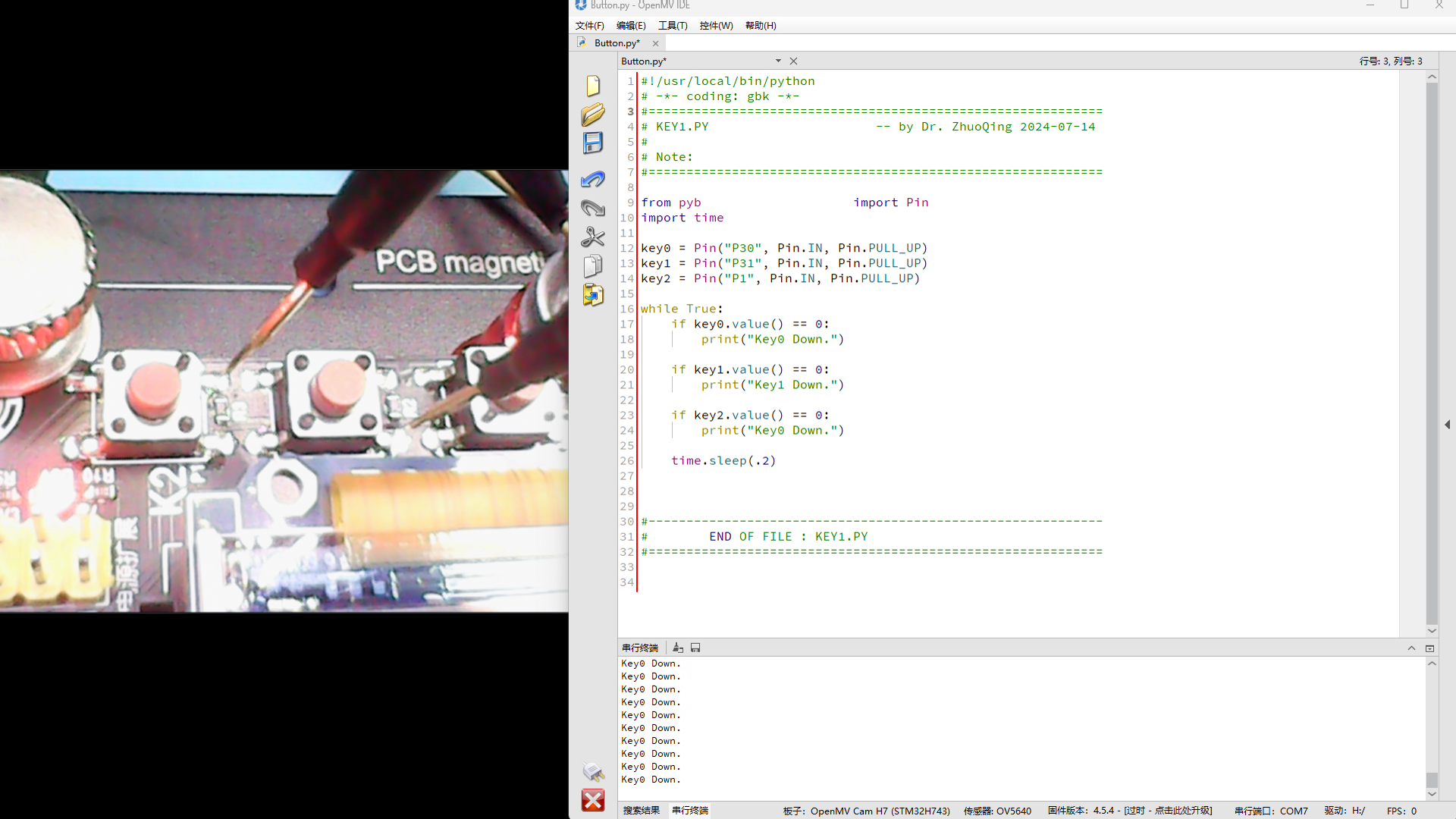Click the camera connect plug icon
This screenshot has width=1456, height=819.
(593, 772)
